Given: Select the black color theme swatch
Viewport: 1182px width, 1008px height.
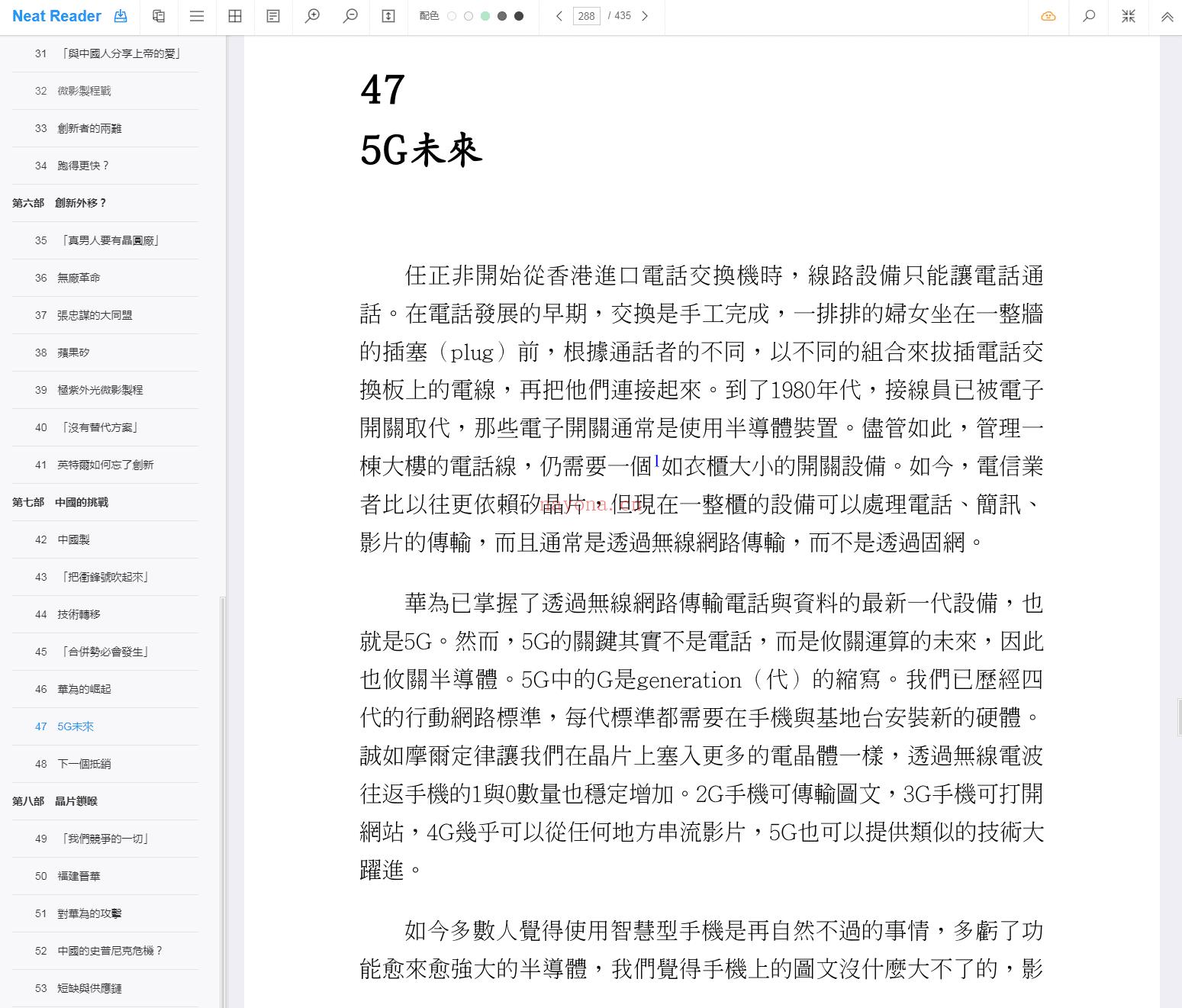Looking at the screenshot, I should click(519, 16).
